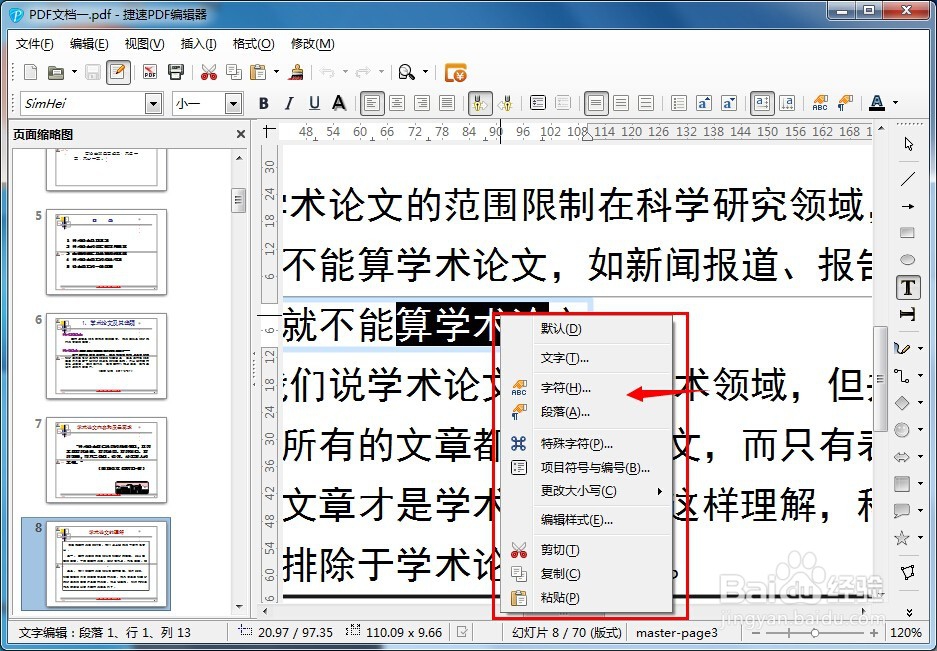Select the Text box tool on right toolbar
The height and width of the screenshot is (651, 937).
tap(907, 286)
